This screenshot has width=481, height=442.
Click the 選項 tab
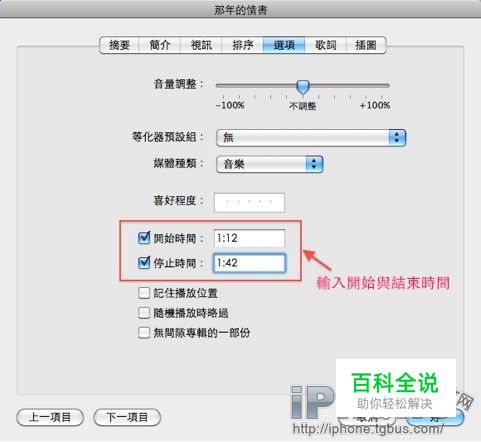click(x=284, y=45)
